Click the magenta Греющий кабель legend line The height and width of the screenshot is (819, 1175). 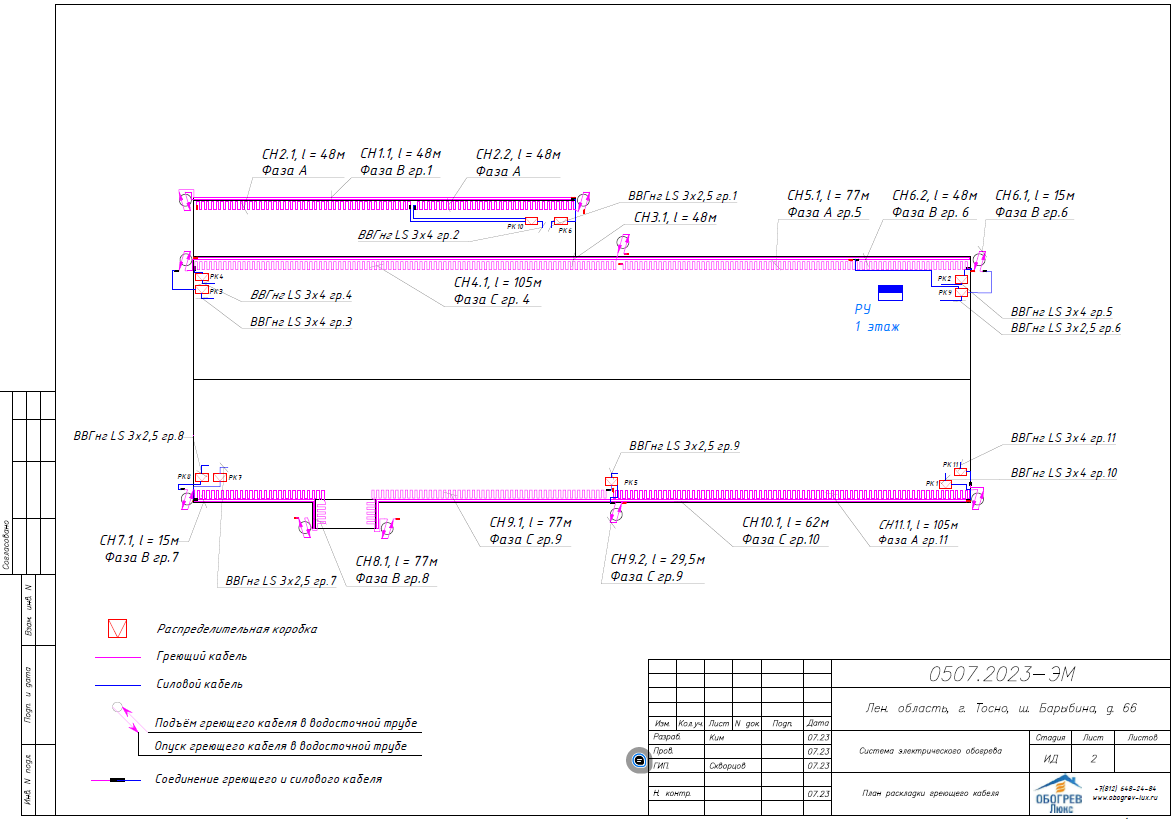[117, 657]
